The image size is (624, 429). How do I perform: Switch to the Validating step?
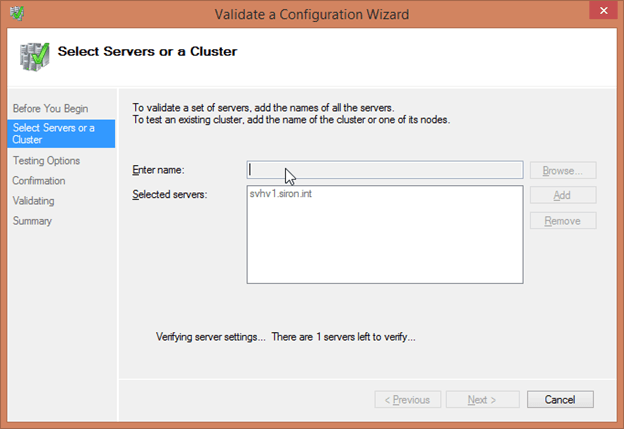pos(33,201)
